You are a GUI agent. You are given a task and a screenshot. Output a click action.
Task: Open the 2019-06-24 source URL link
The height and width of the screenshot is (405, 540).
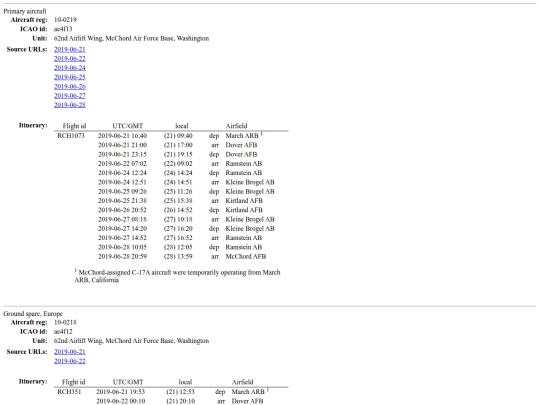pos(70,68)
